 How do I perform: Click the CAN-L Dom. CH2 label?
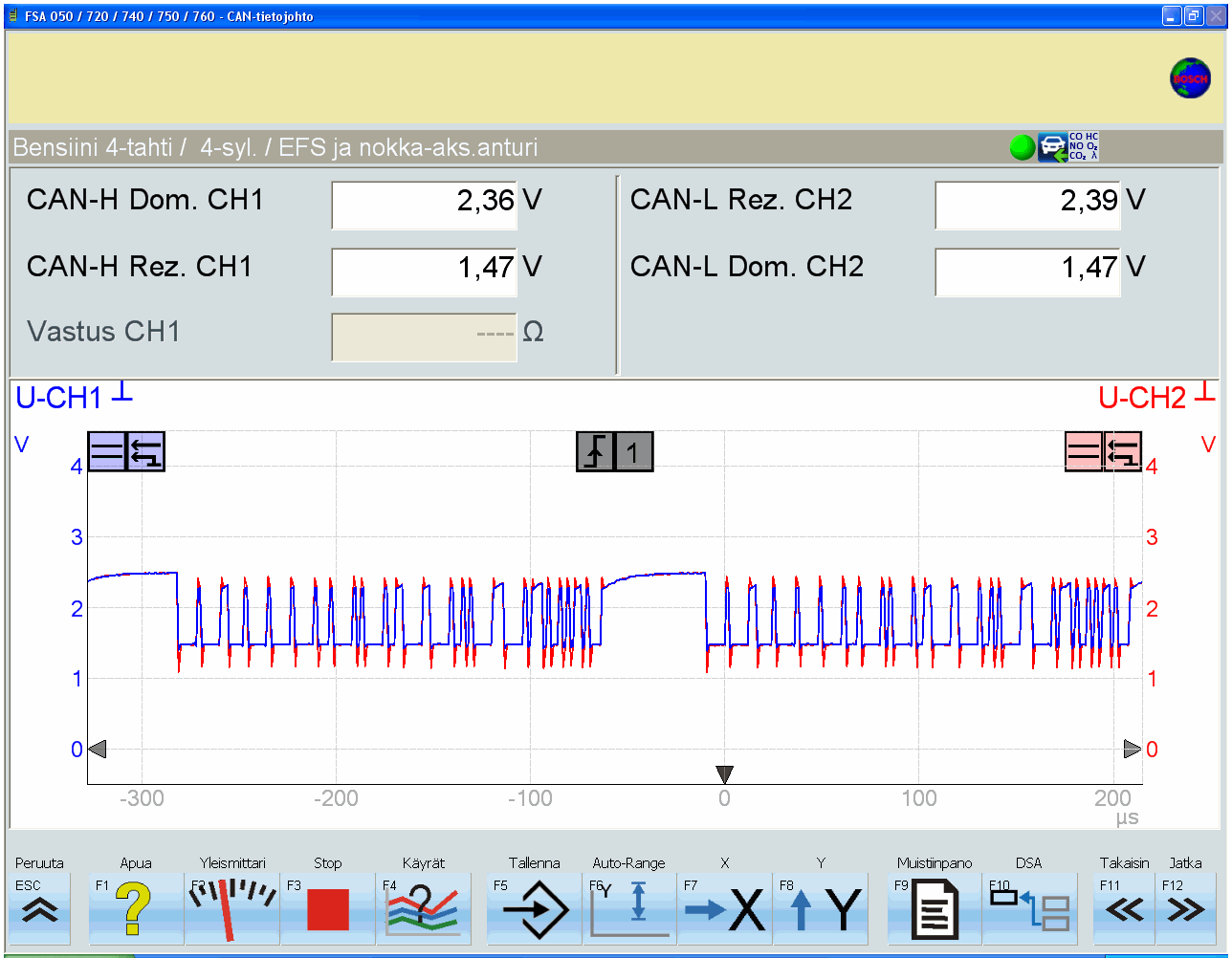coord(747,267)
